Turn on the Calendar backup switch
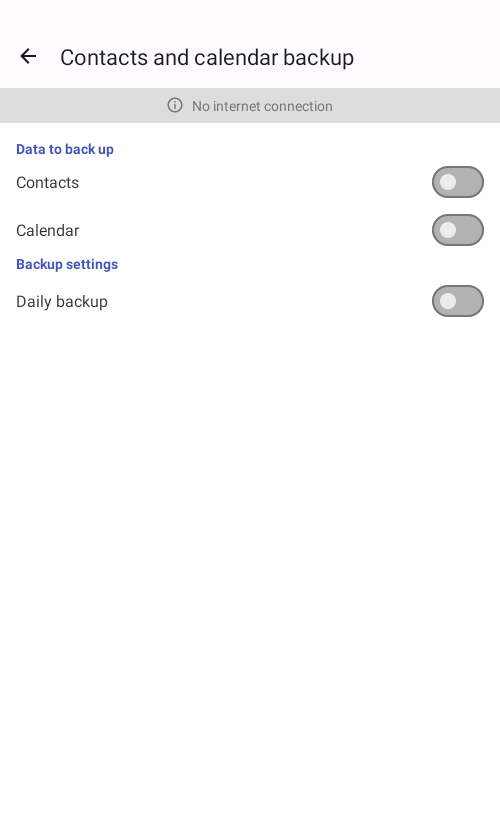The width and height of the screenshot is (500, 833). tap(457, 230)
